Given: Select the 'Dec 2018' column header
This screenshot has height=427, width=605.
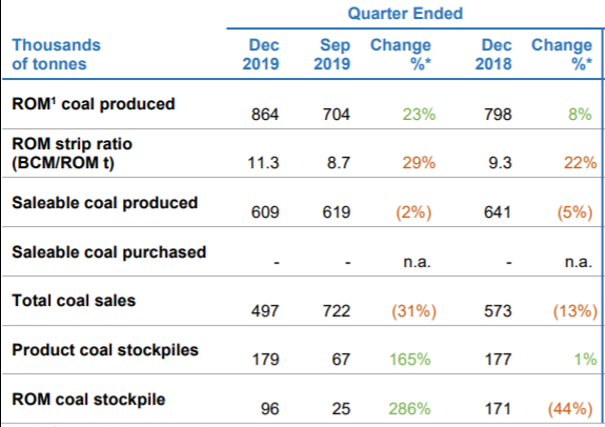Looking at the screenshot, I should 496,55.
